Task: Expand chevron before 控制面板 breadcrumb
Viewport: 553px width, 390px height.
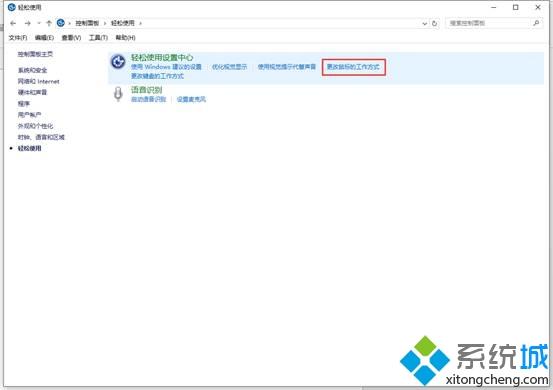Action: (69, 23)
